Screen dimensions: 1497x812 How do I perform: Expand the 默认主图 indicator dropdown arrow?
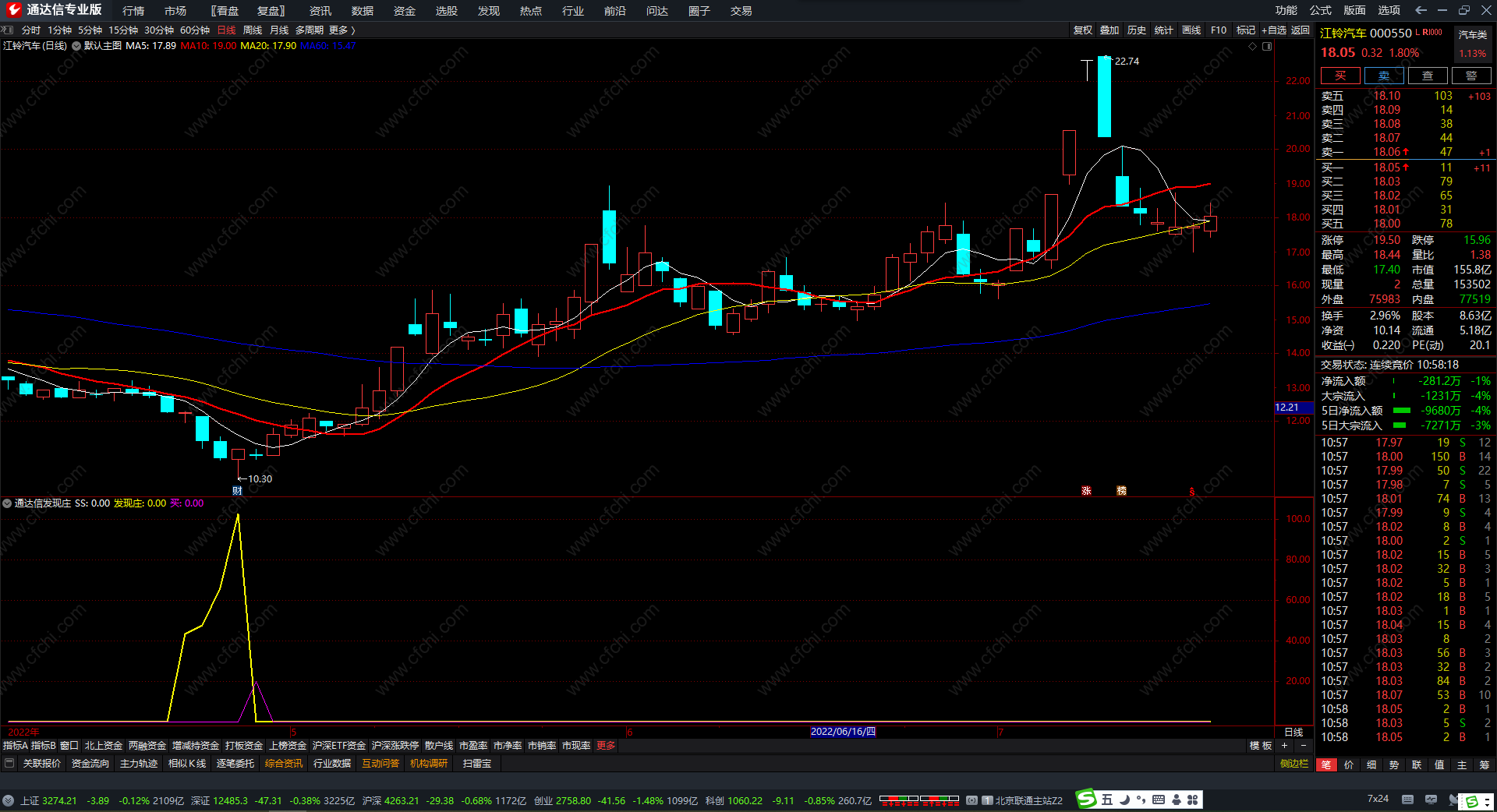coord(76,46)
